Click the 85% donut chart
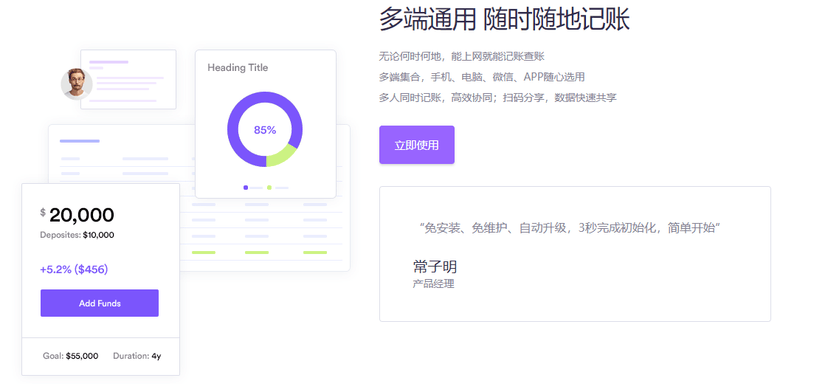Screen dimensions: 828x384 tap(265, 129)
